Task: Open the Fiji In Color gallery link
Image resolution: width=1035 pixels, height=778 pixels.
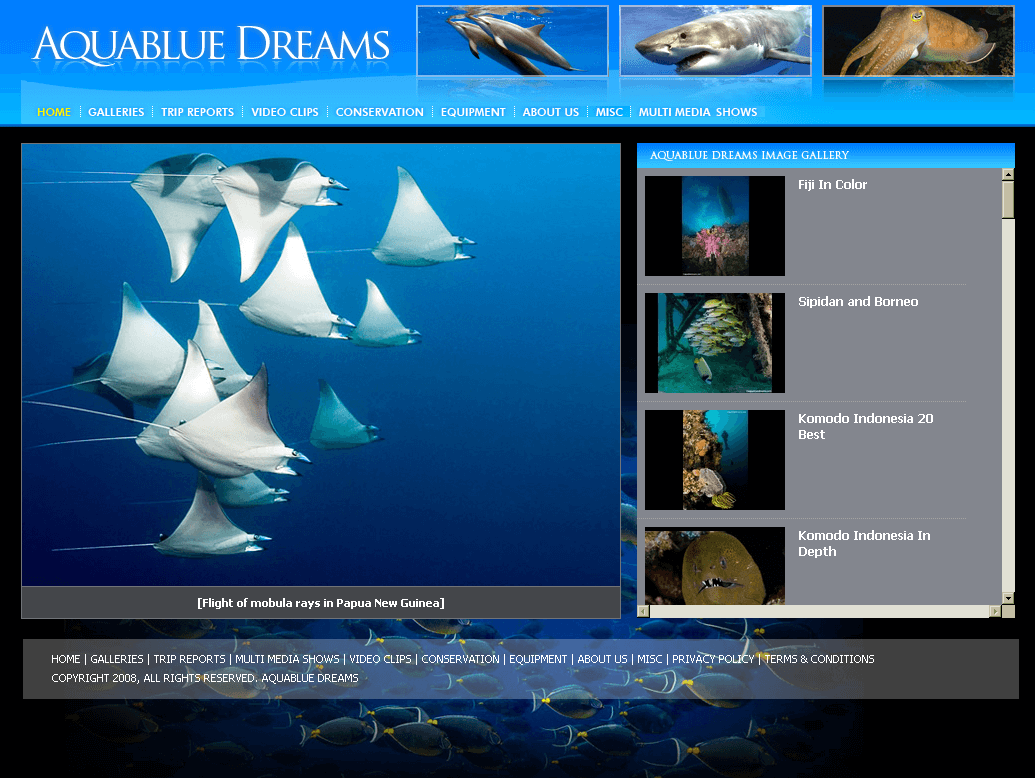Action: pyautogui.click(x=832, y=185)
